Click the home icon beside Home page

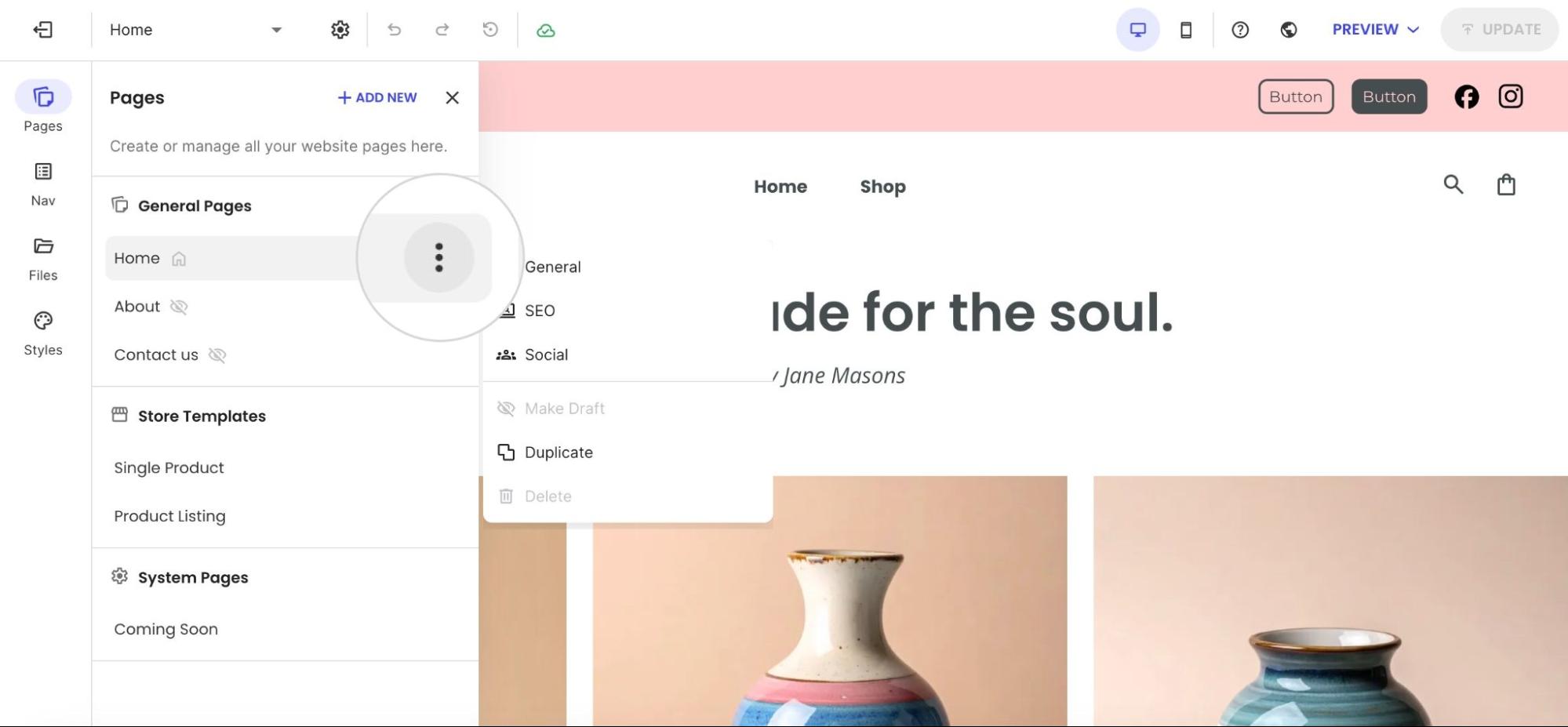point(179,259)
